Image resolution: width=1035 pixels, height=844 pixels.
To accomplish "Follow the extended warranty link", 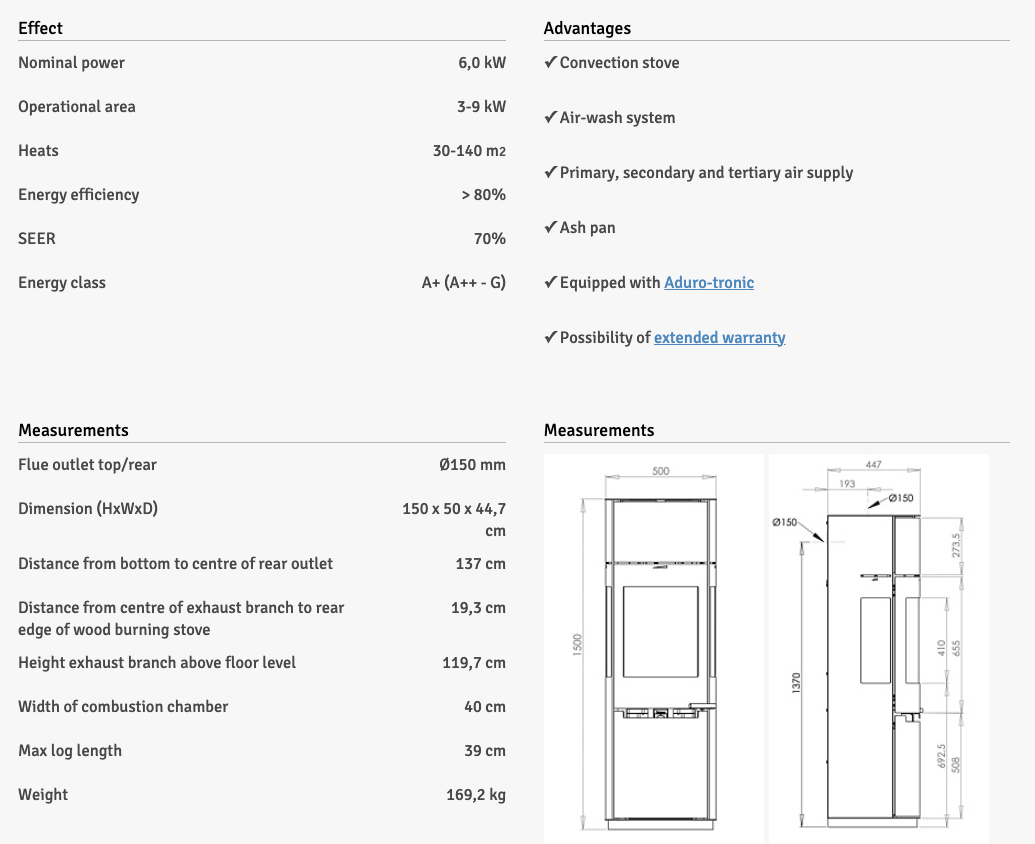I will pos(719,338).
